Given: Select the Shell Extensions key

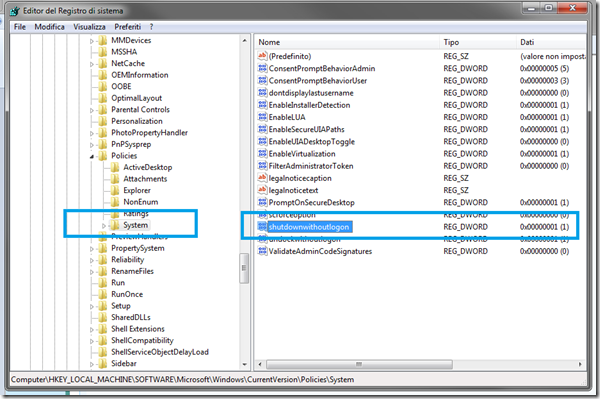Looking at the screenshot, I should click(138, 329).
